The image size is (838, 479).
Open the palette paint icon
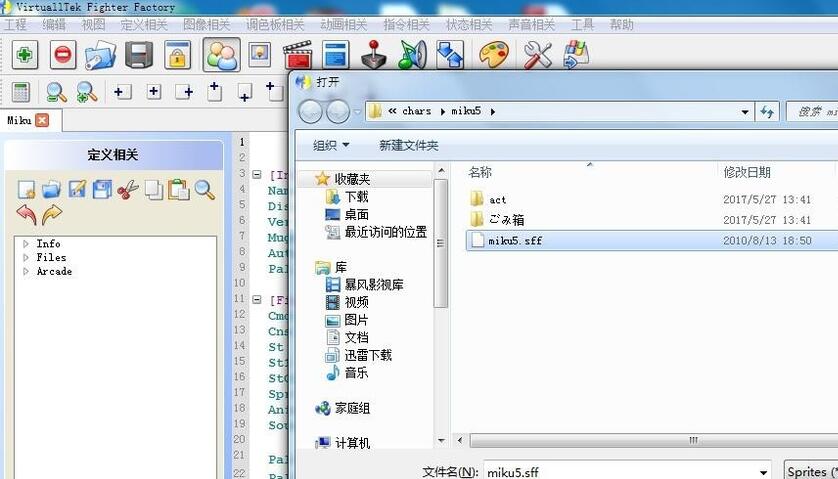point(493,55)
